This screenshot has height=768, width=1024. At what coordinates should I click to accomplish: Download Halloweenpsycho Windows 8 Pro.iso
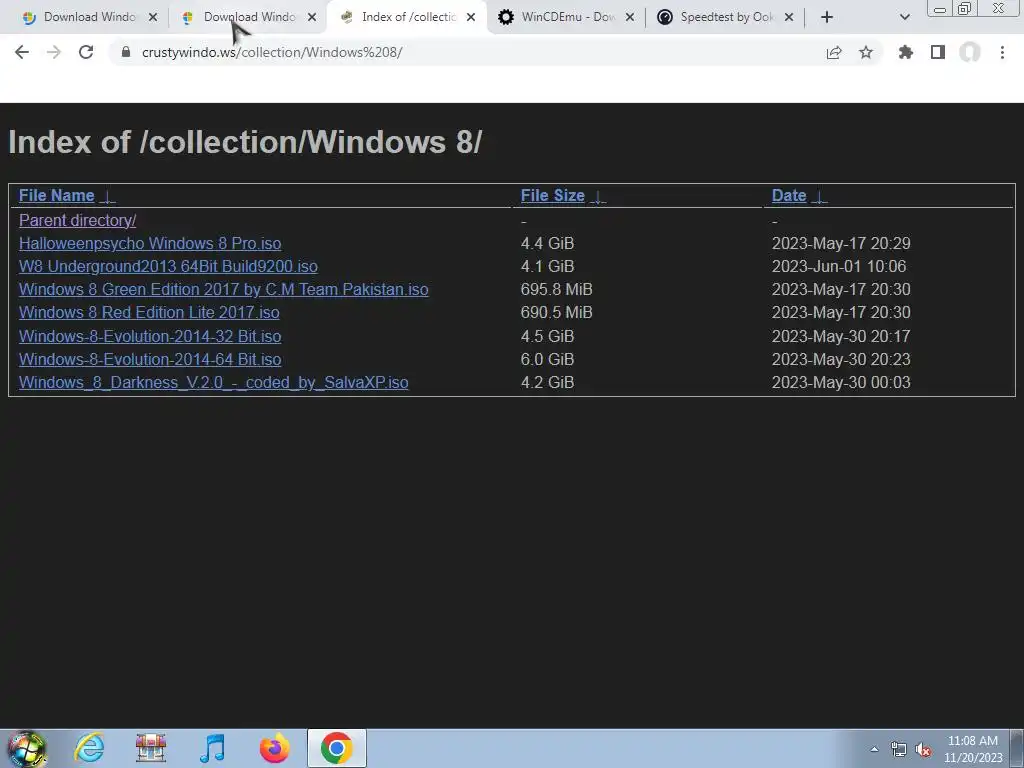pyautogui.click(x=150, y=244)
